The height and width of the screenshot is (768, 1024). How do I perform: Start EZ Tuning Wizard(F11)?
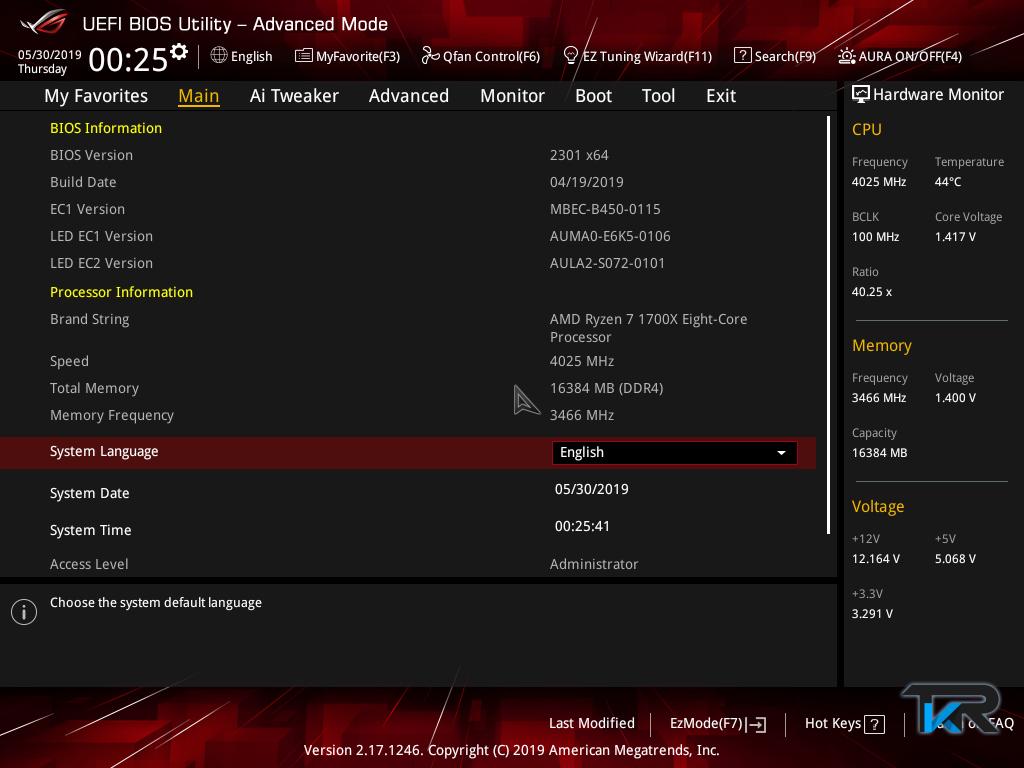point(637,56)
